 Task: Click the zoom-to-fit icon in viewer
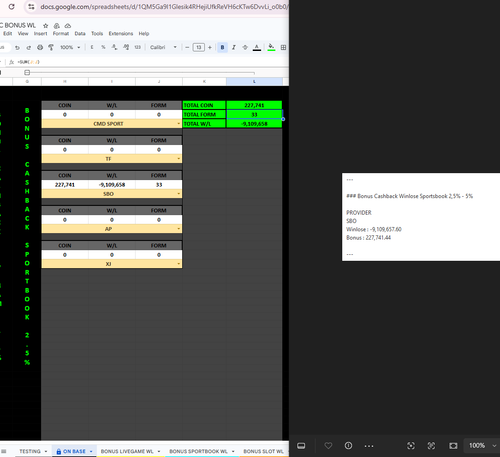(x=411, y=446)
